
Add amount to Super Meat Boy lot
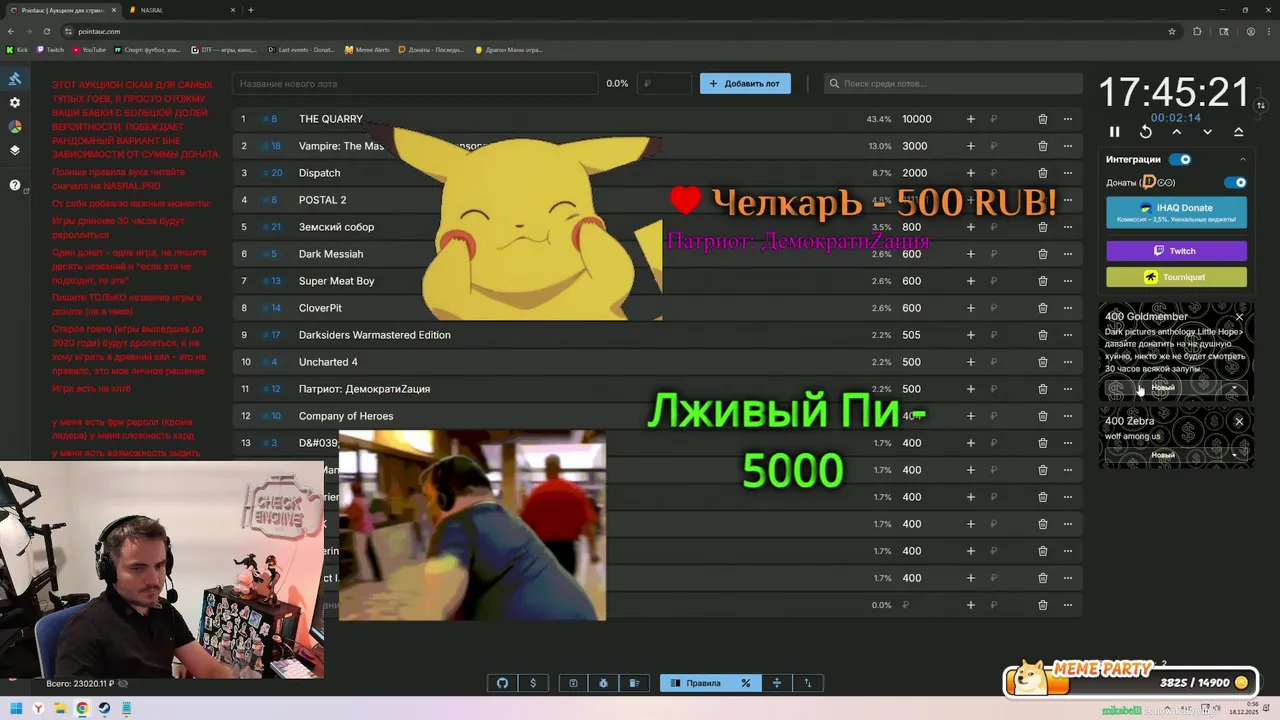(970, 281)
